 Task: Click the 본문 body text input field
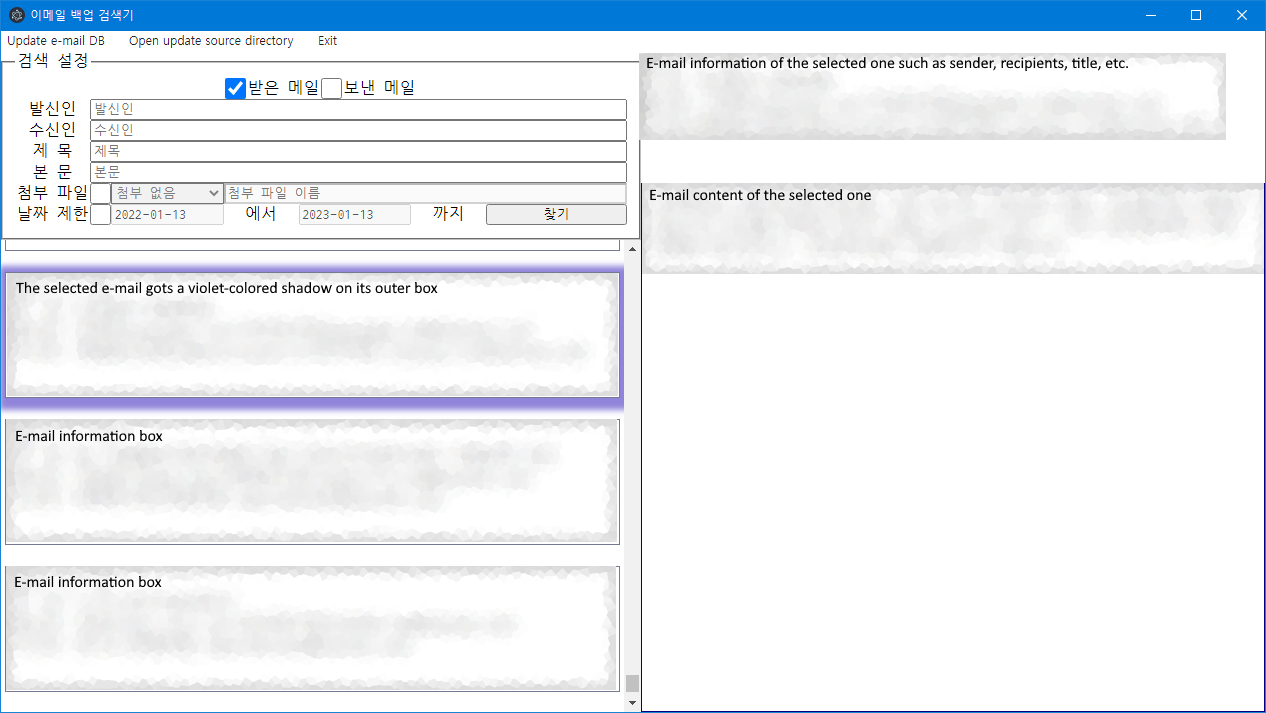pyautogui.click(x=357, y=171)
